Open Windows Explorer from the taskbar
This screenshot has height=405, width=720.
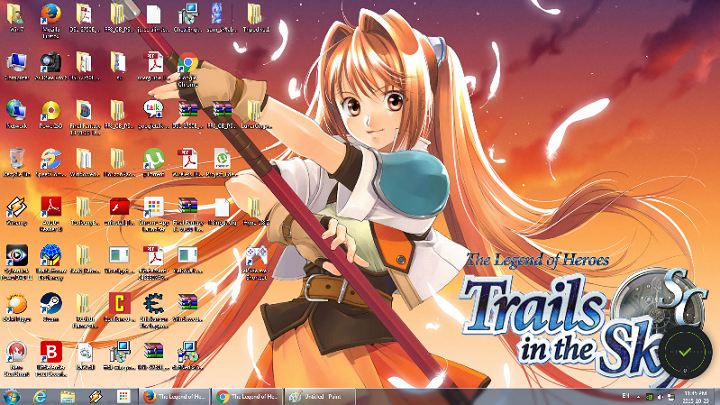pyautogui.click(x=68, y=397)
